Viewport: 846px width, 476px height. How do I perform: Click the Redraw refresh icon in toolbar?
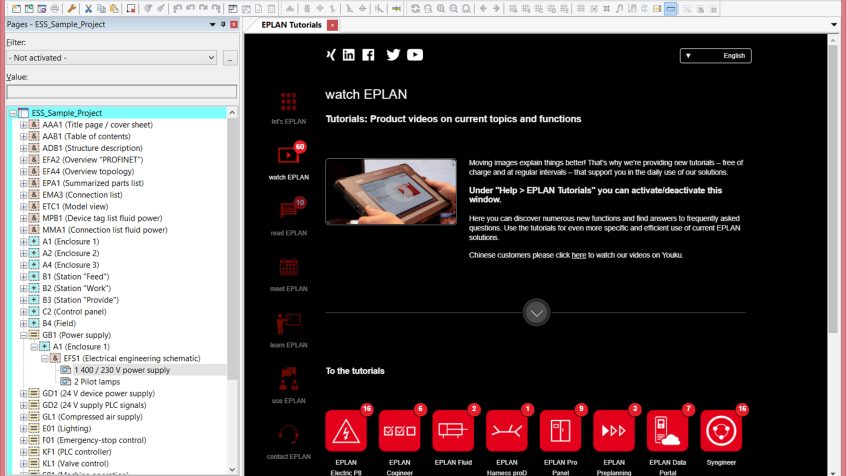click(415, 9)
